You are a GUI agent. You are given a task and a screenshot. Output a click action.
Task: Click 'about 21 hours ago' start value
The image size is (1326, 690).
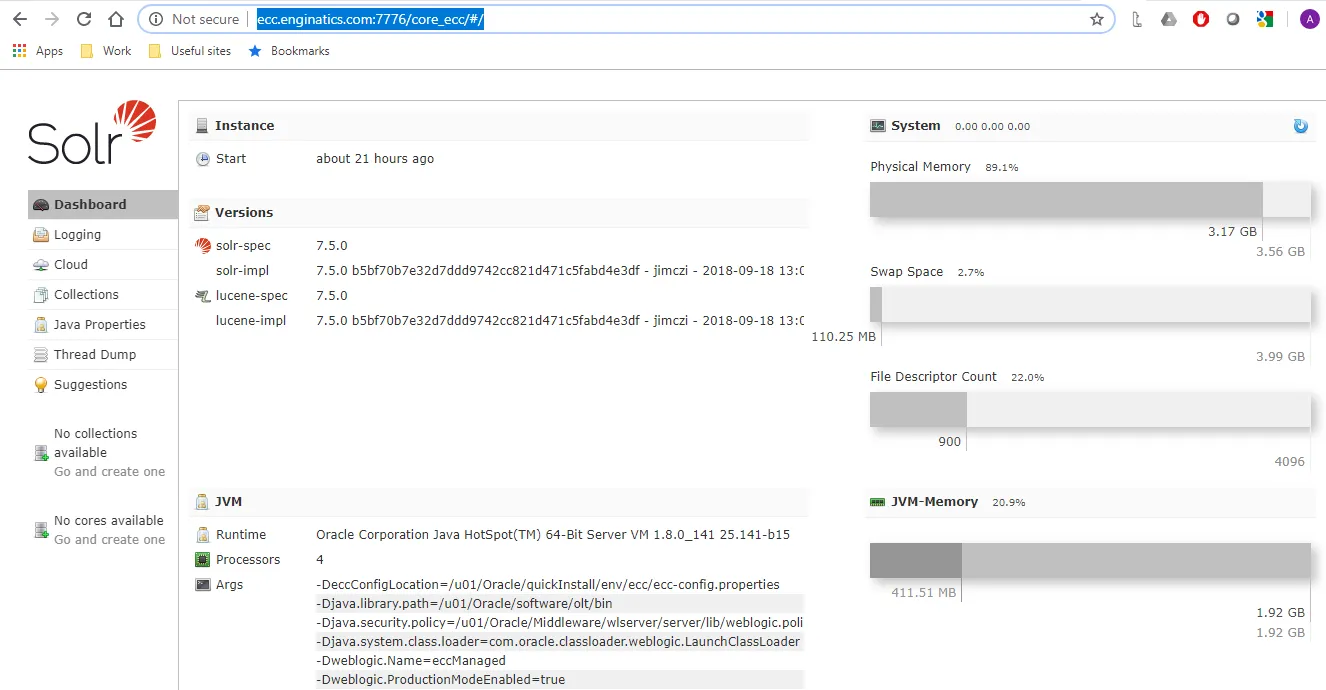375,158
